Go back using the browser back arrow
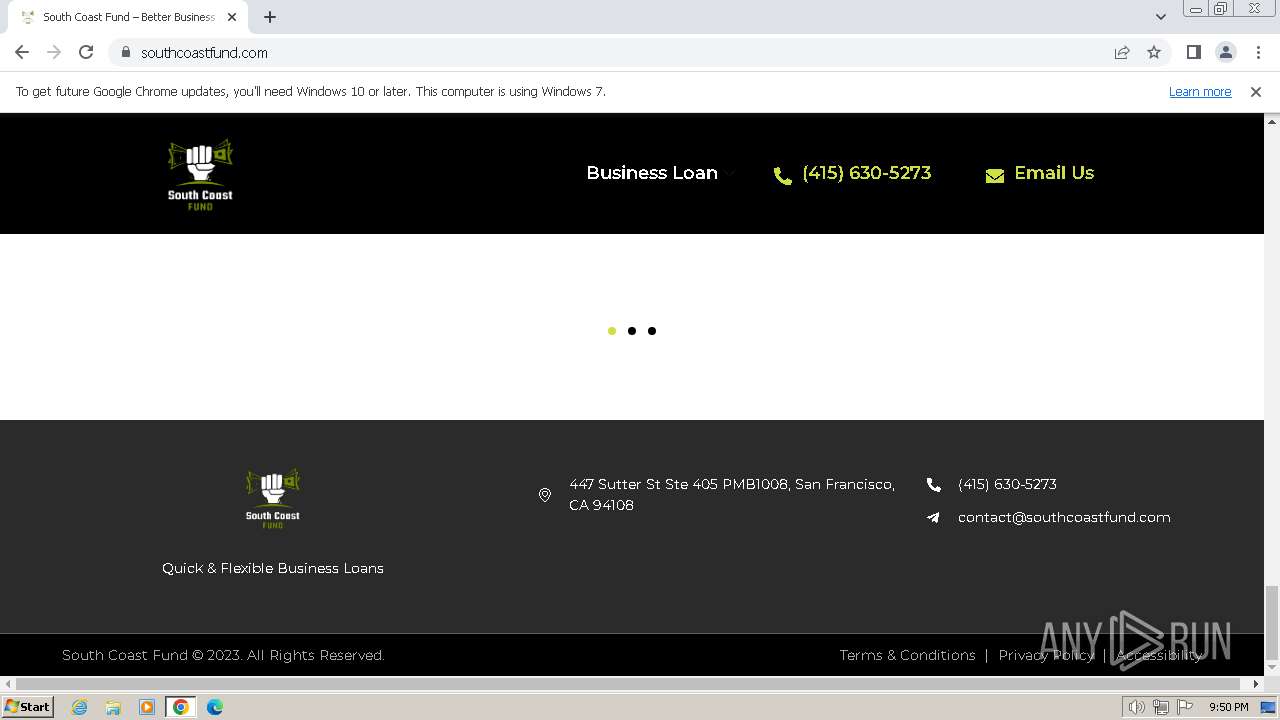The width and height of the screenshot is (1280, 720). point(22,52)
